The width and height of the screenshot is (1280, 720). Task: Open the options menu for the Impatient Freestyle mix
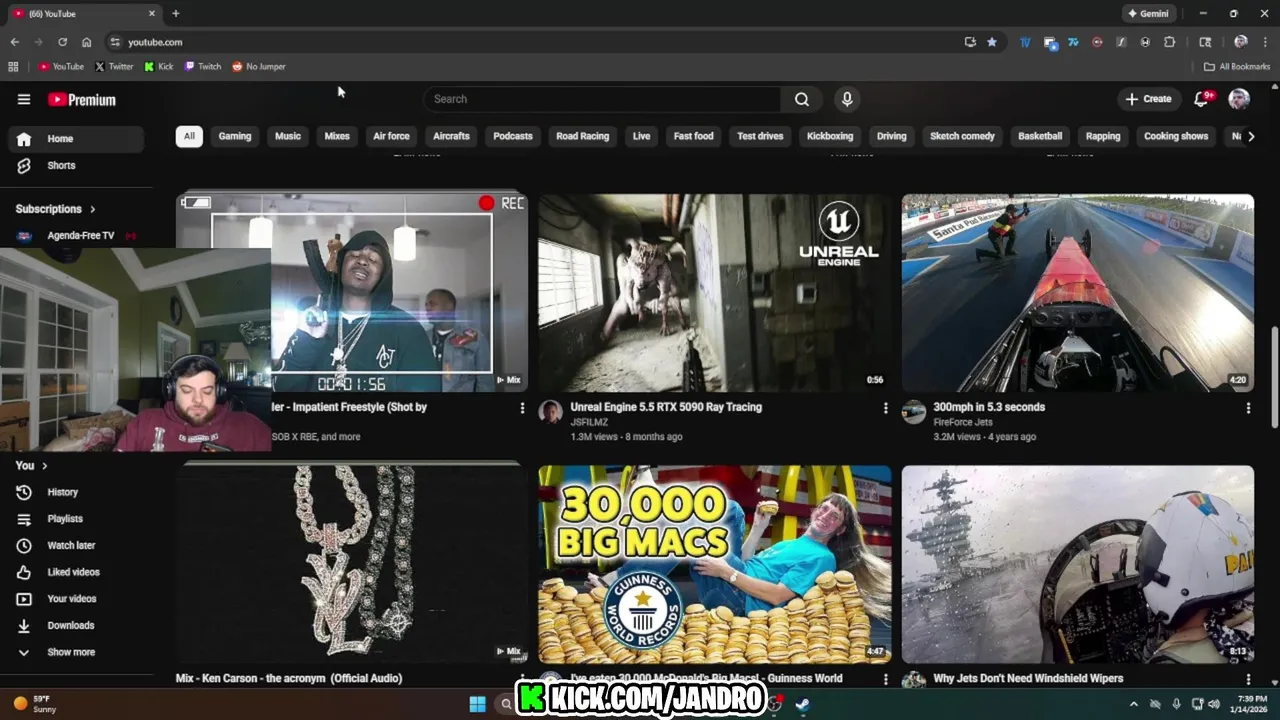(x=522, y=408)
